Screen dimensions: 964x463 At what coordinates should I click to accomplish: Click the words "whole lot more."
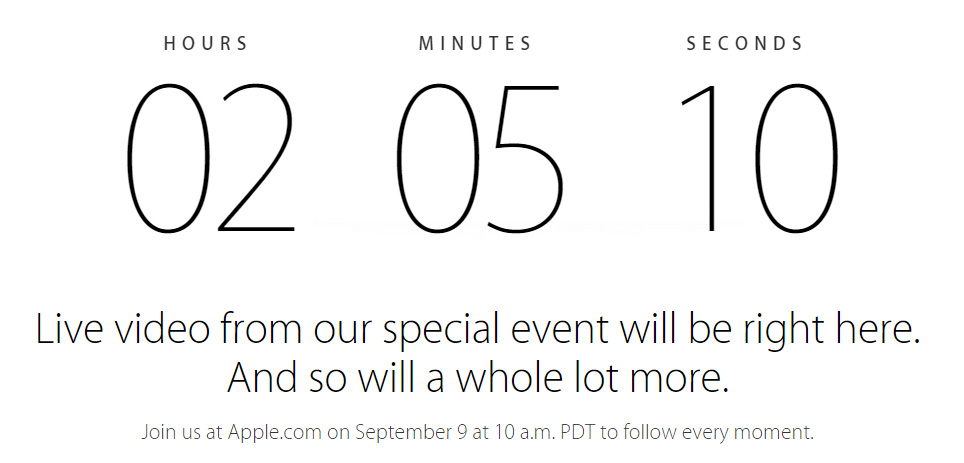coord(592,377)
